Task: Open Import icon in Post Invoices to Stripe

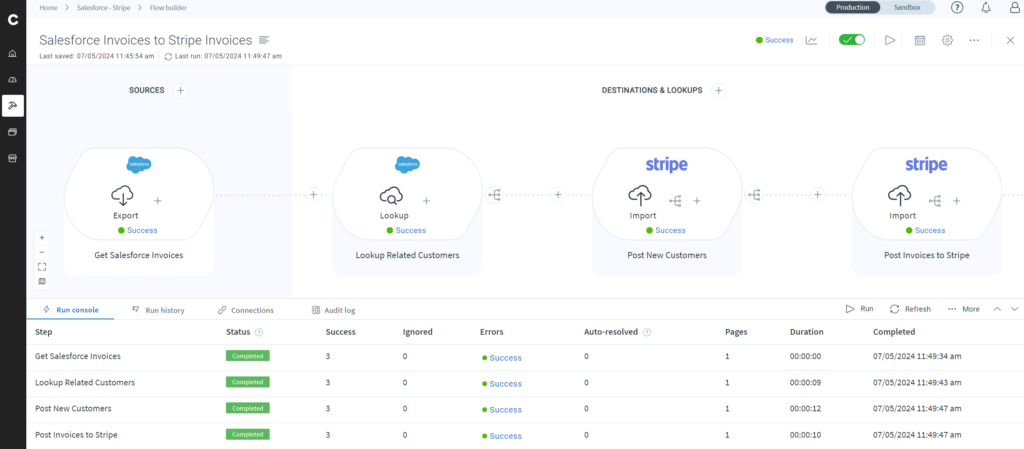Action: coord(899,195)
